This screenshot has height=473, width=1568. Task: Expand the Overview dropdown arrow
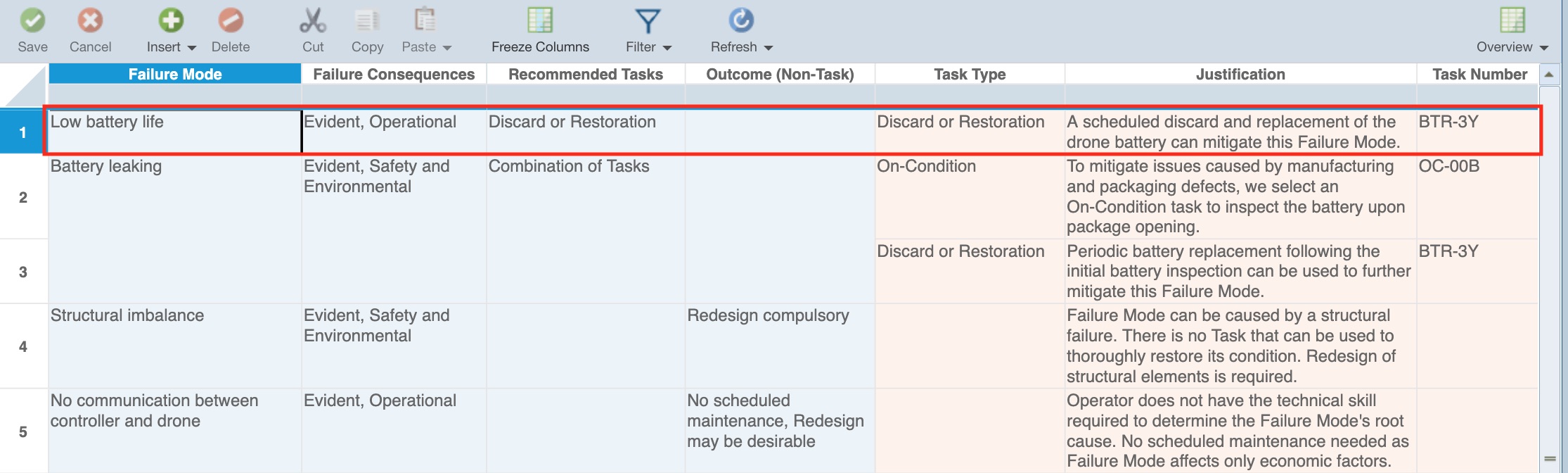point(1544,48)
